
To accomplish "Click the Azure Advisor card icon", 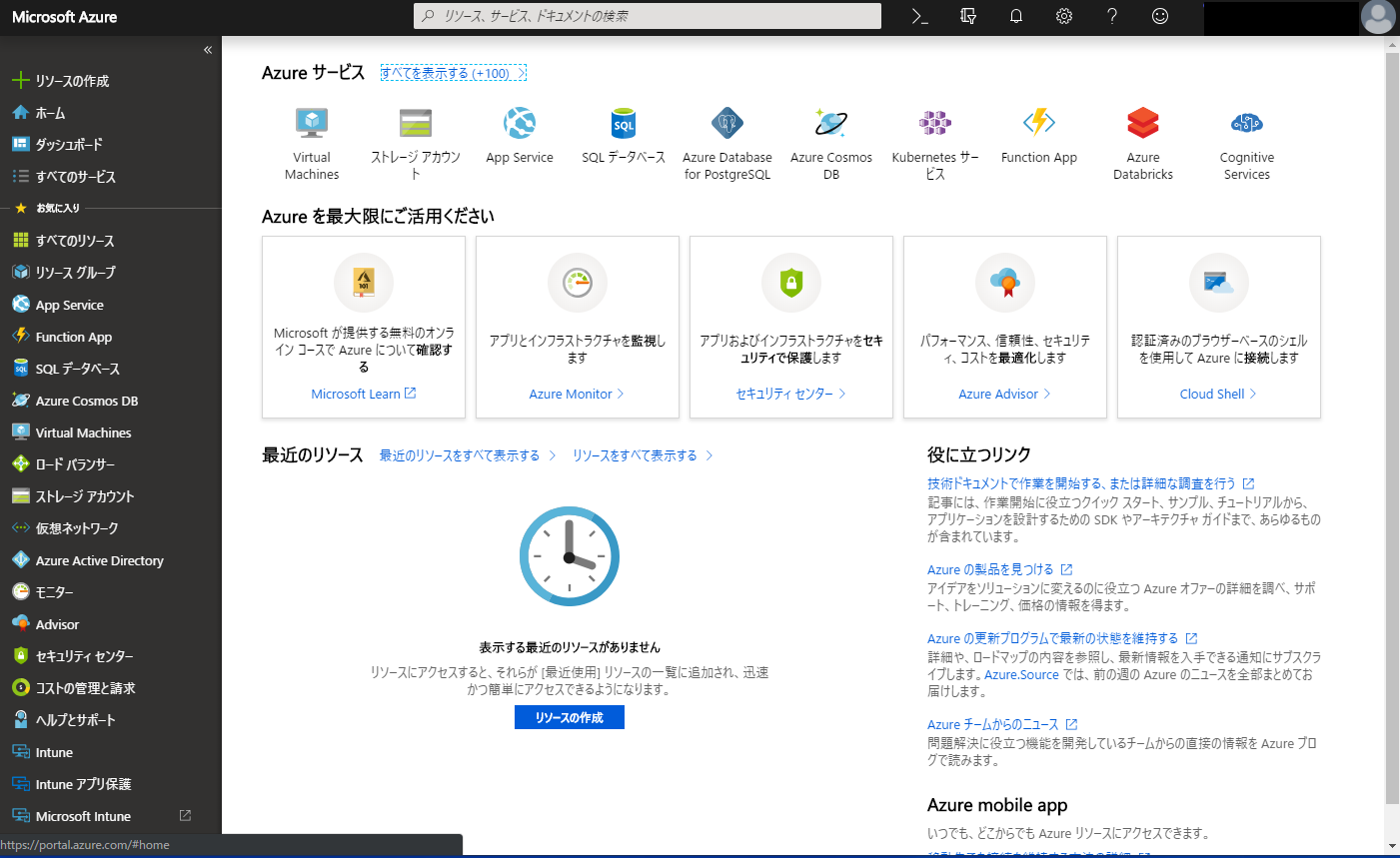I will point(1005,283).
